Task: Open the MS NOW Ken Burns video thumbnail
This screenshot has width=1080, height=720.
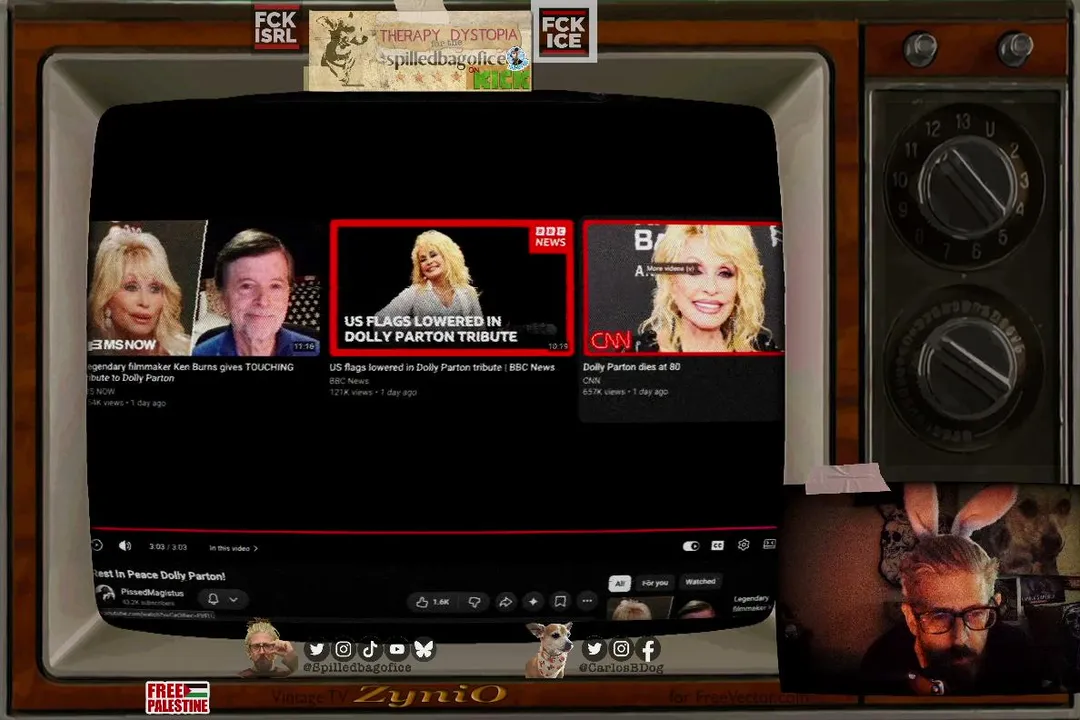Action: (204, 287)
